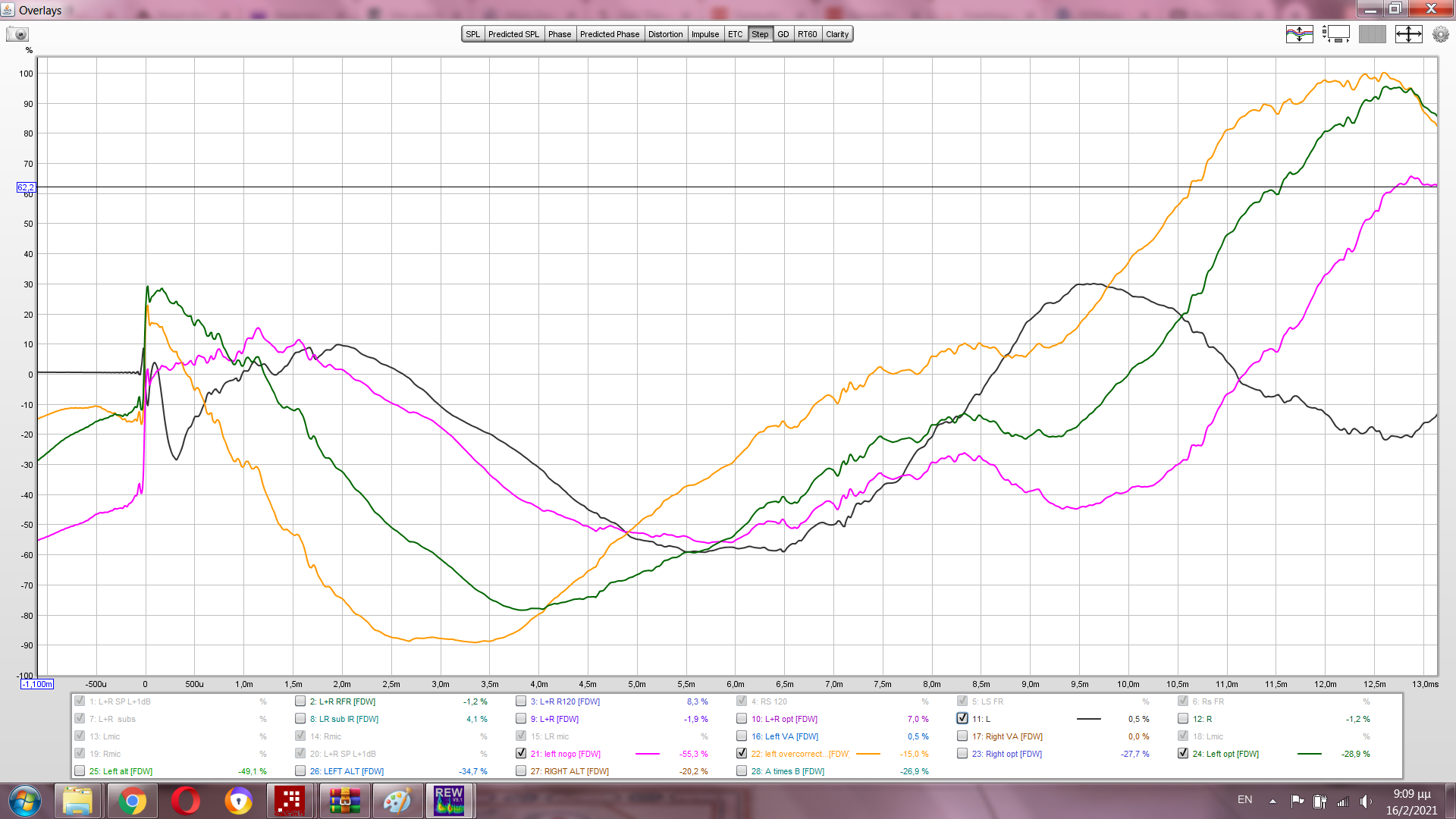Select the Clarity graph button
Screen dimensions: 1456x819
click(x=837, y=34)
